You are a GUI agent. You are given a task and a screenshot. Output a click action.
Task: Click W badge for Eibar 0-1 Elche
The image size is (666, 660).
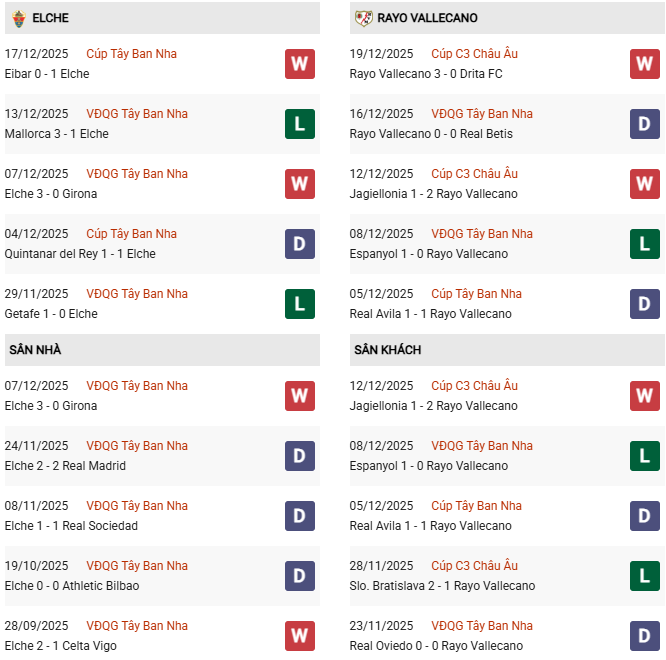(299, 64)
